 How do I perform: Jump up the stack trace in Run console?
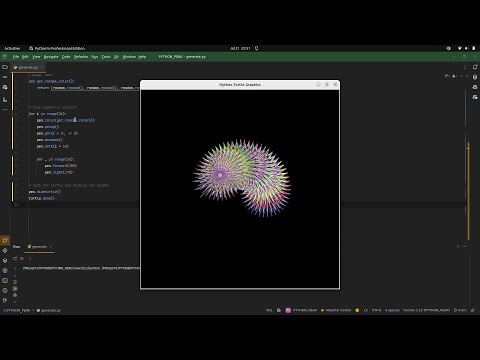click(x=15, y=268)
